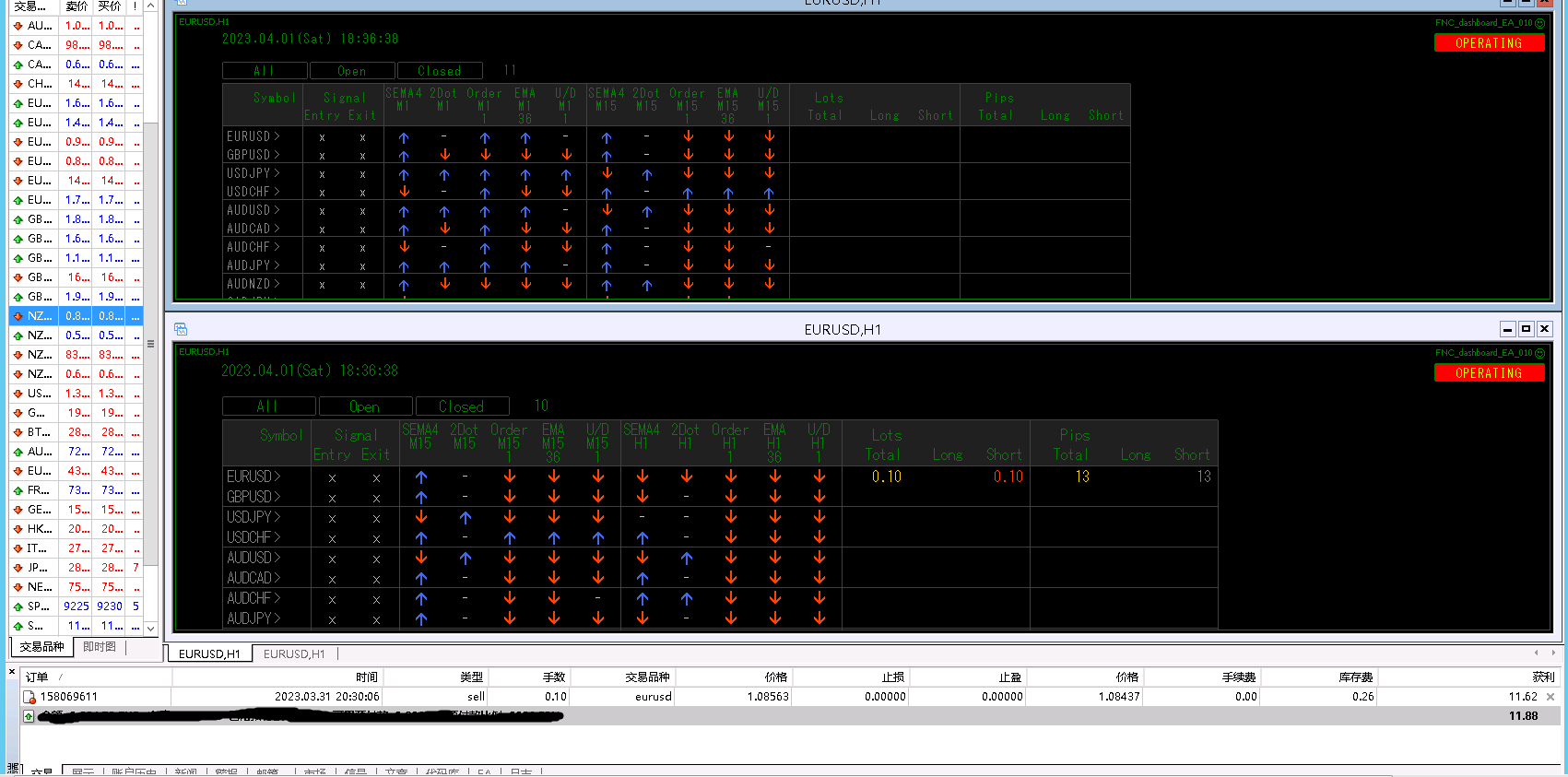Sort orders by the 手数 column header
Screen dimensions: 1568x777
(x=528, y=677)
